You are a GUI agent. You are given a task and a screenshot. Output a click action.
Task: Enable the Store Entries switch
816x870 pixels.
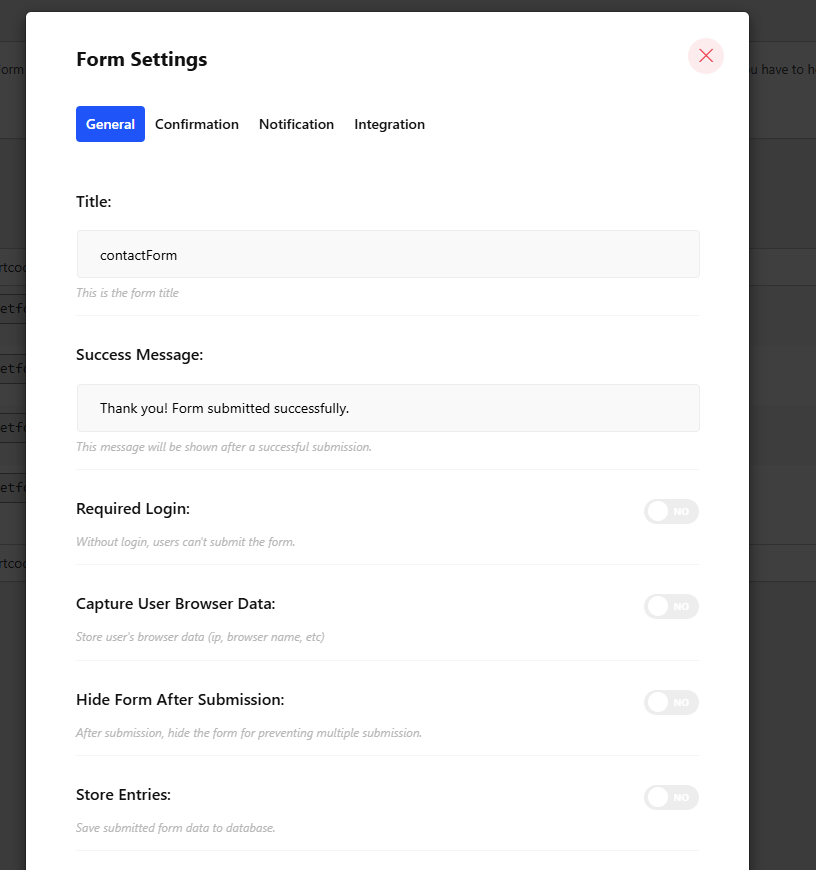(671, 797)
